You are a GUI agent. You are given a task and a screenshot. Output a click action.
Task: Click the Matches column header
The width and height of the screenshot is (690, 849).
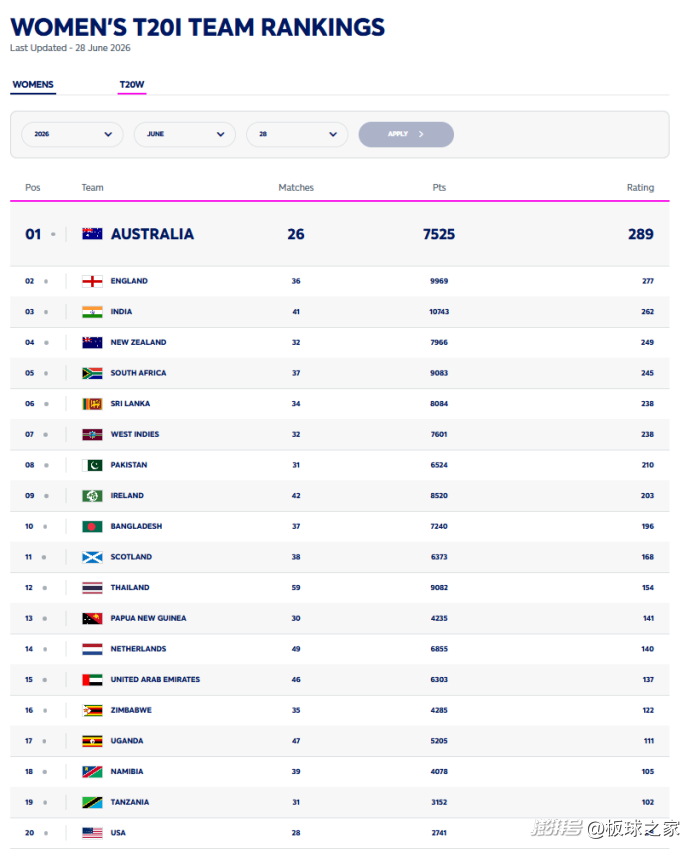pyautogui.click(x=296, y=187)
